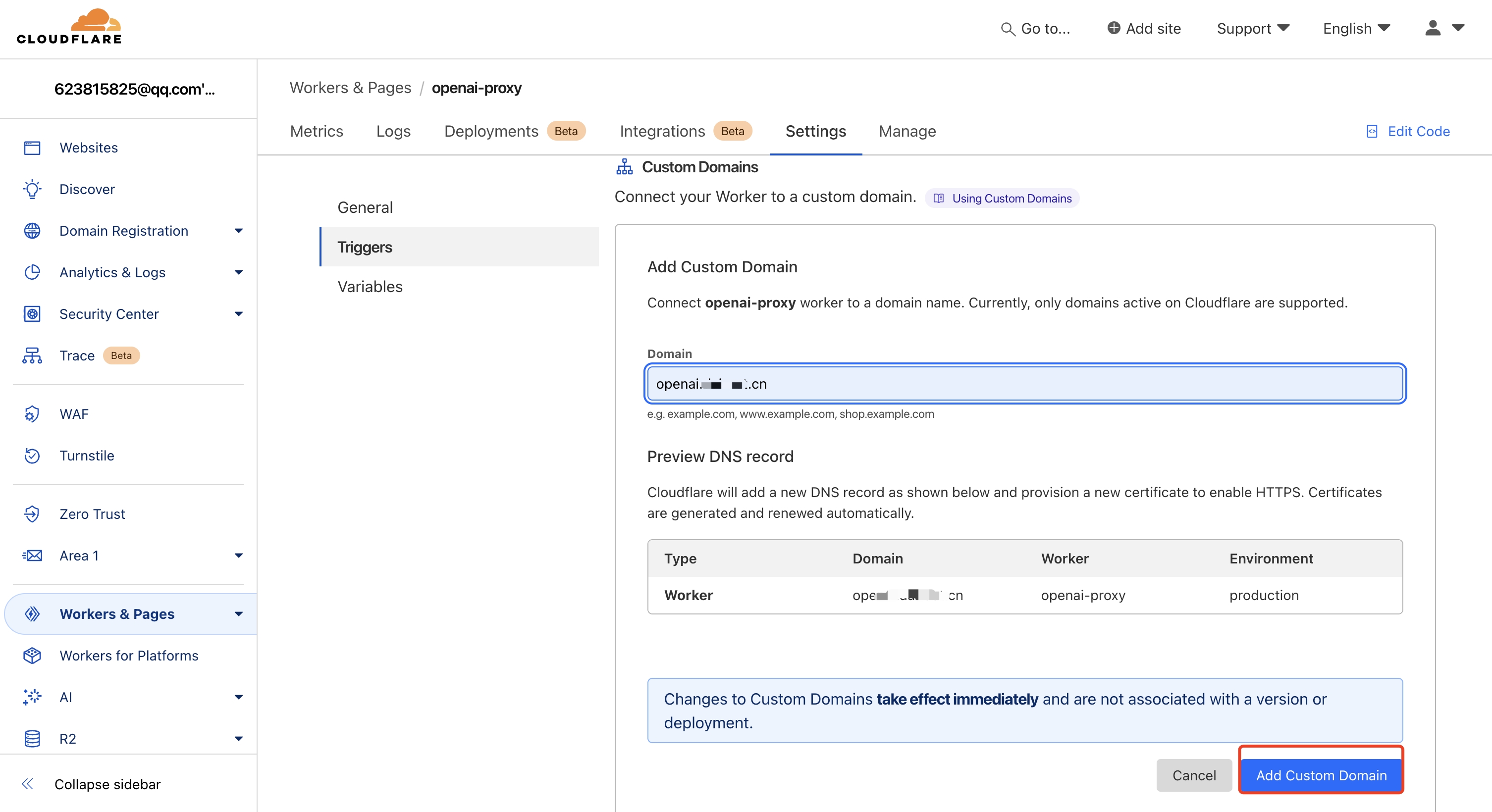Select Triggers settings section
Viewport: 1492px width, 812px height.
coord(459,247)
